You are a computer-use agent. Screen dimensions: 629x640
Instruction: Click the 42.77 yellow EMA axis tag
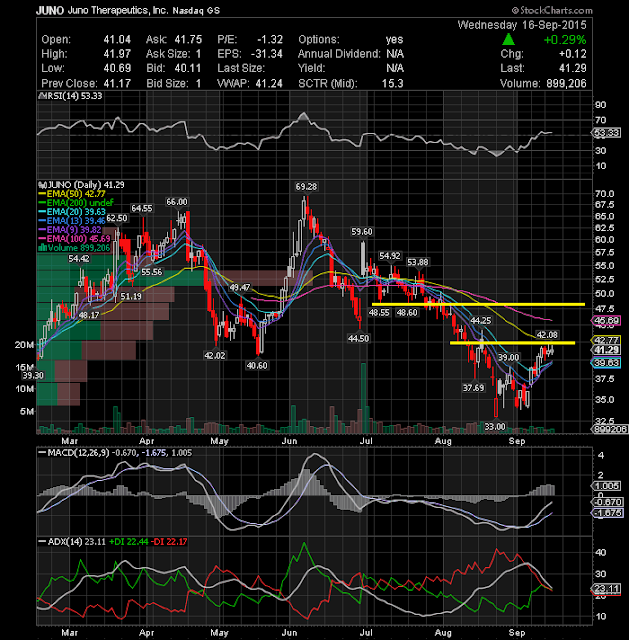(x=607, y=340)
